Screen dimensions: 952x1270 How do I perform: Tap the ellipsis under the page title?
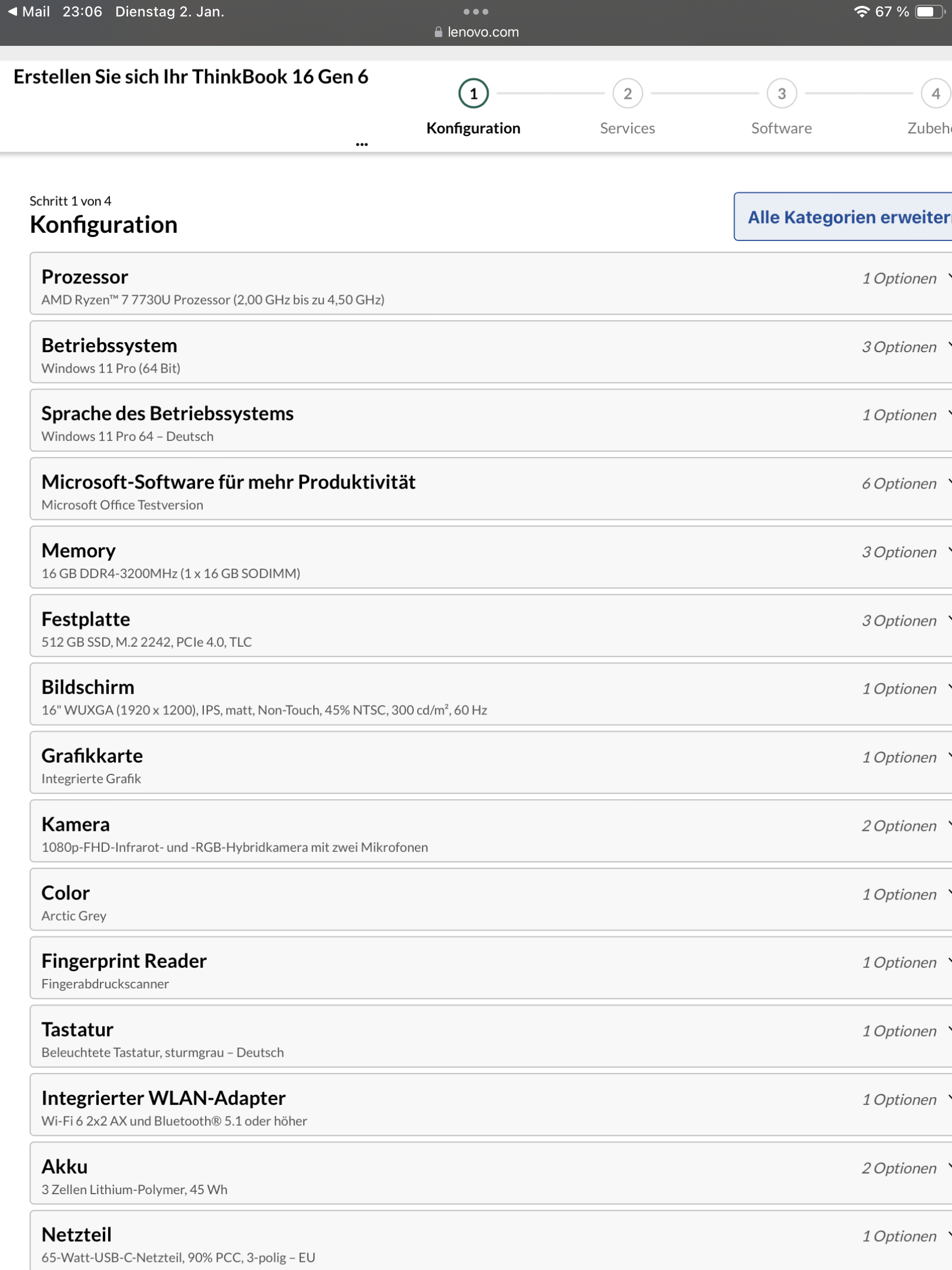(x=361, y=143)
